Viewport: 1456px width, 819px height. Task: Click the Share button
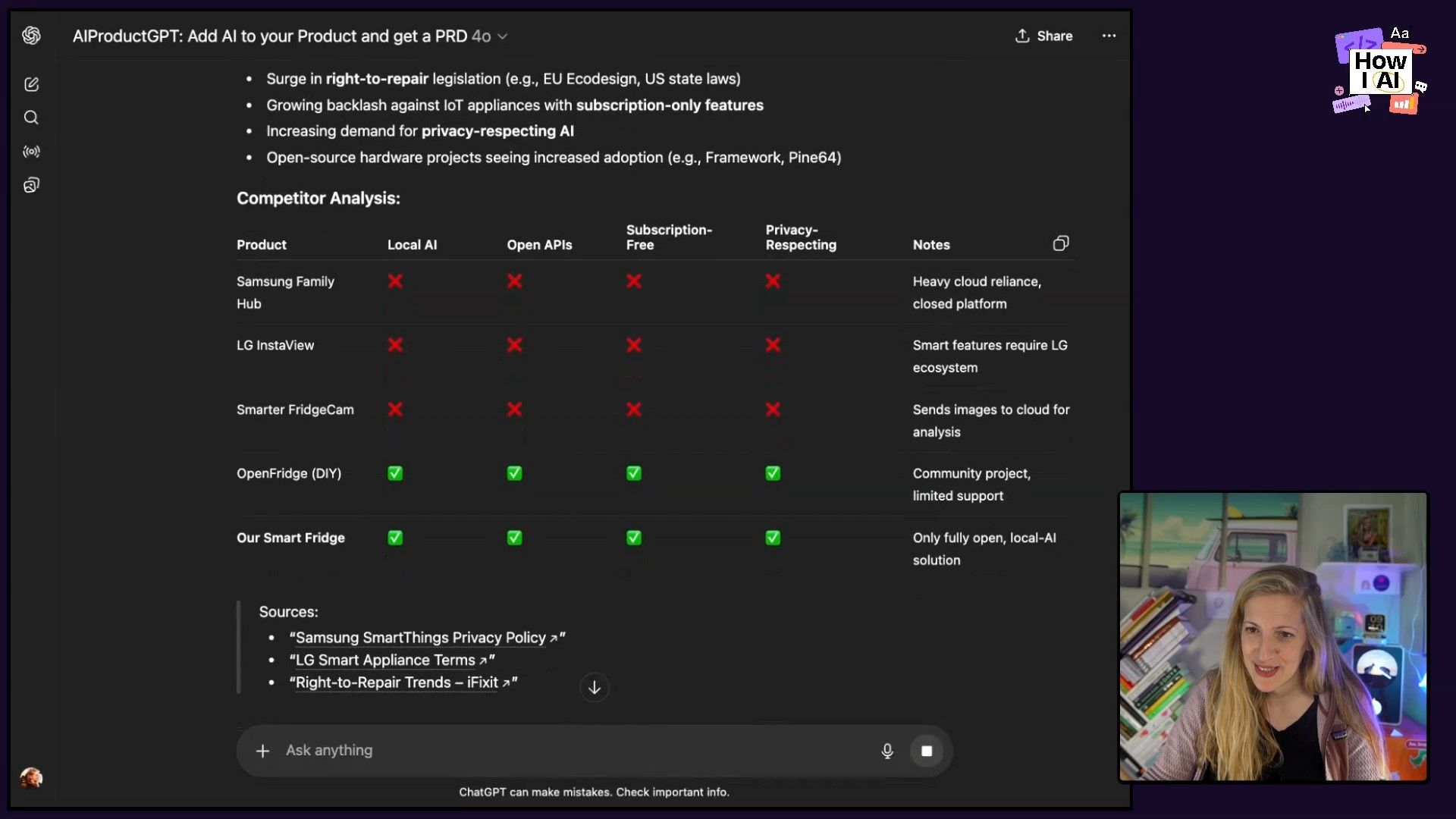(1043, 36)
